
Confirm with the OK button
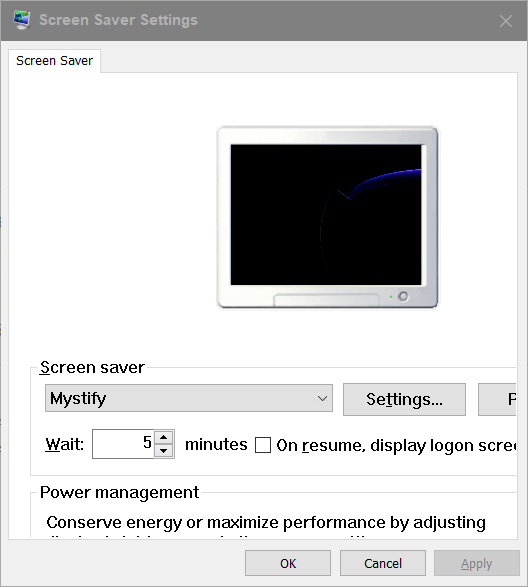[x=288, y=563]
